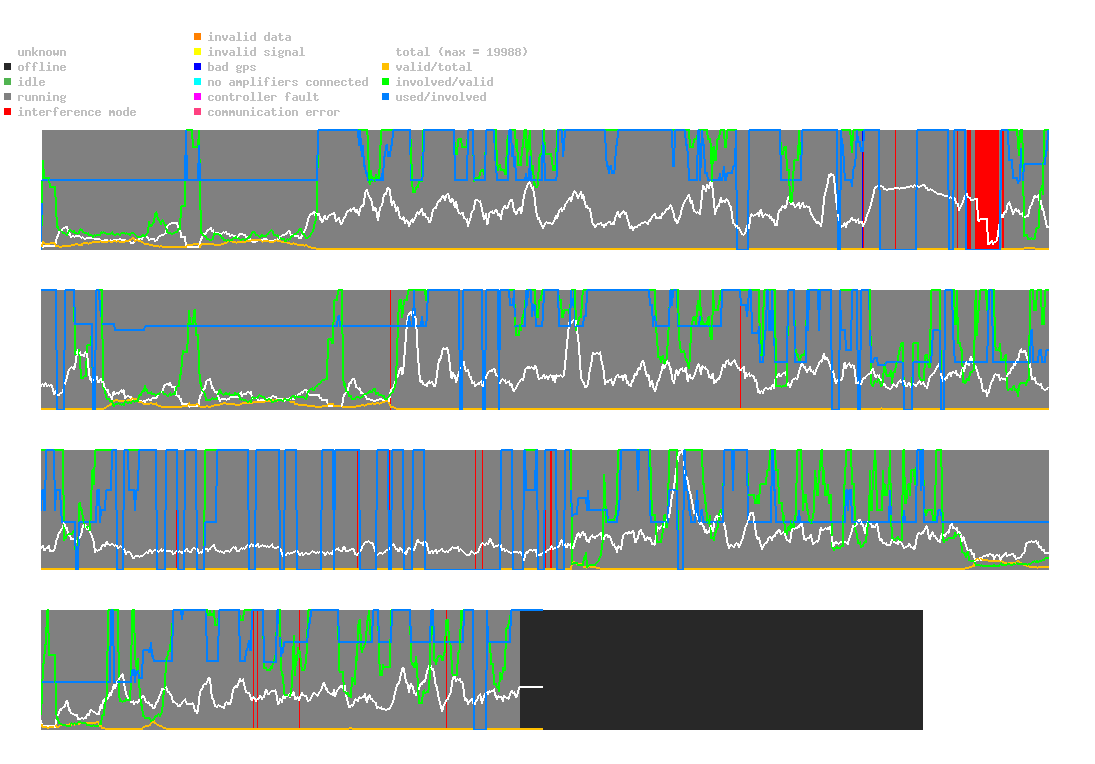
Task: Click the red interference mode swatch
Action: click(x=8, y=112)
